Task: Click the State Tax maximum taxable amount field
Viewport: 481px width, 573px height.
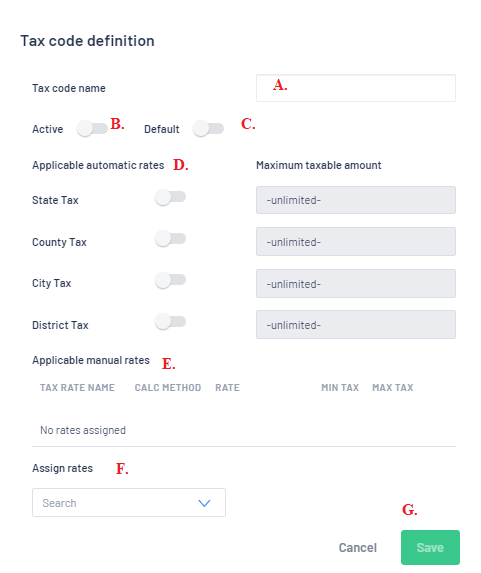Action: pyautogui.click(x=356, y=200)
